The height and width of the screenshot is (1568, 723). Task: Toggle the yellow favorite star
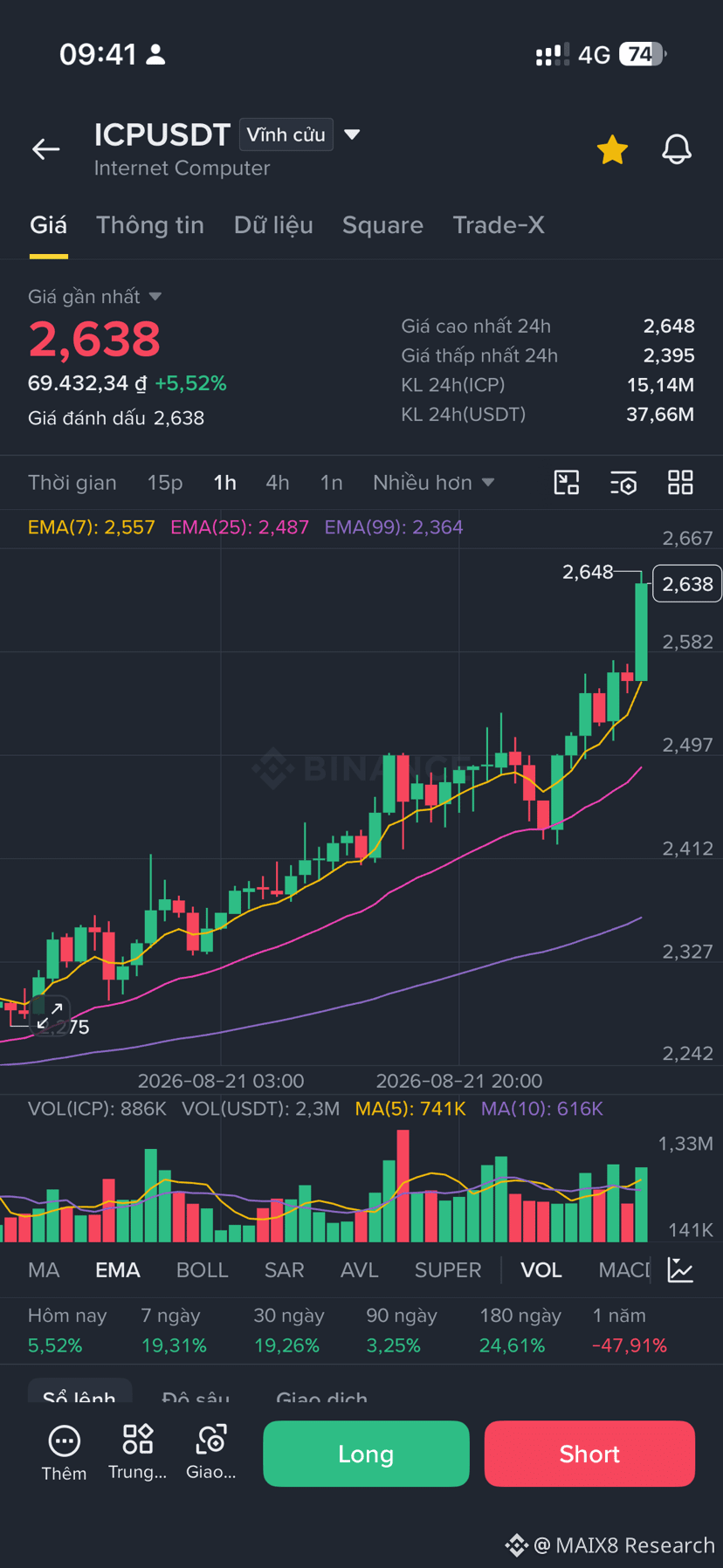pos(612,150)
